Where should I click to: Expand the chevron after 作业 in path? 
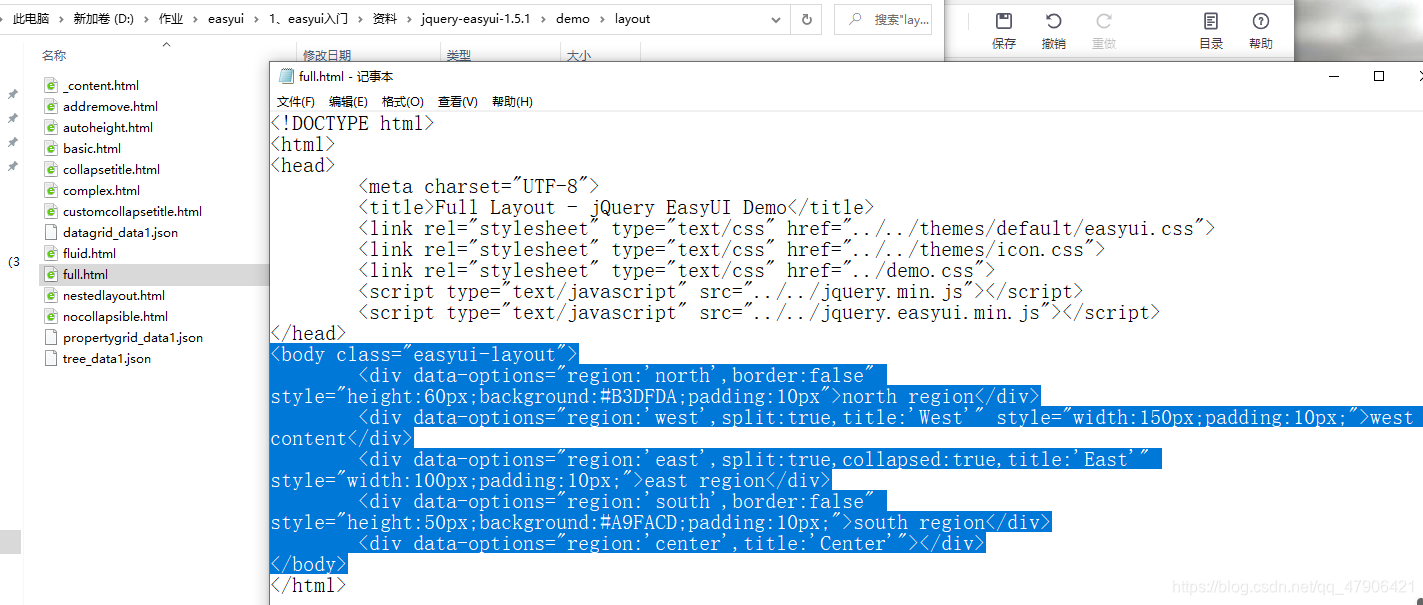click(x=196, y=19)
